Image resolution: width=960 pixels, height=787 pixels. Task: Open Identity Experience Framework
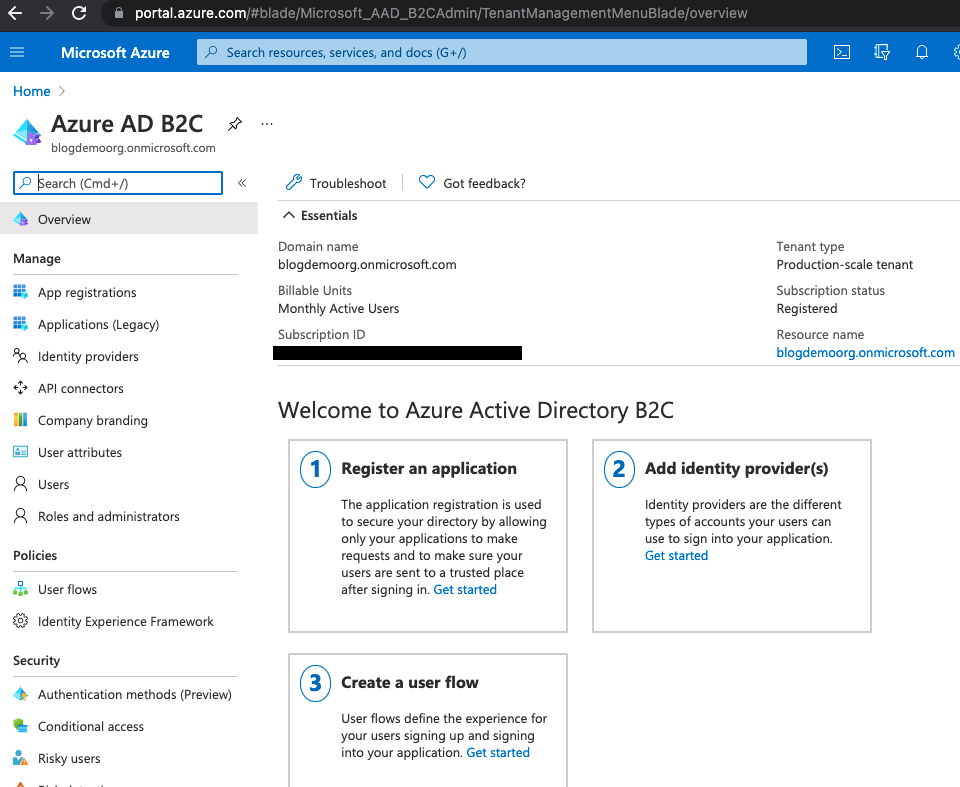(x=126, y=621)
